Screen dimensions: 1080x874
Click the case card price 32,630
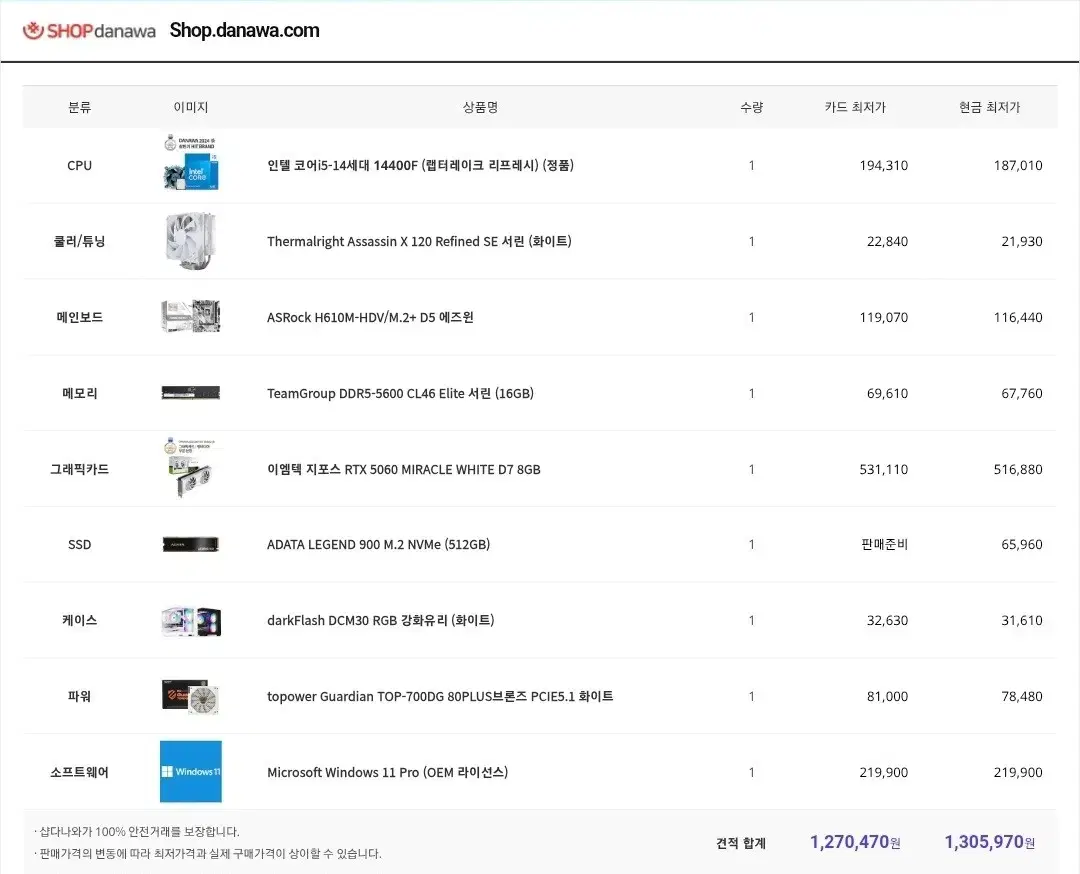(x=887, y=620)
